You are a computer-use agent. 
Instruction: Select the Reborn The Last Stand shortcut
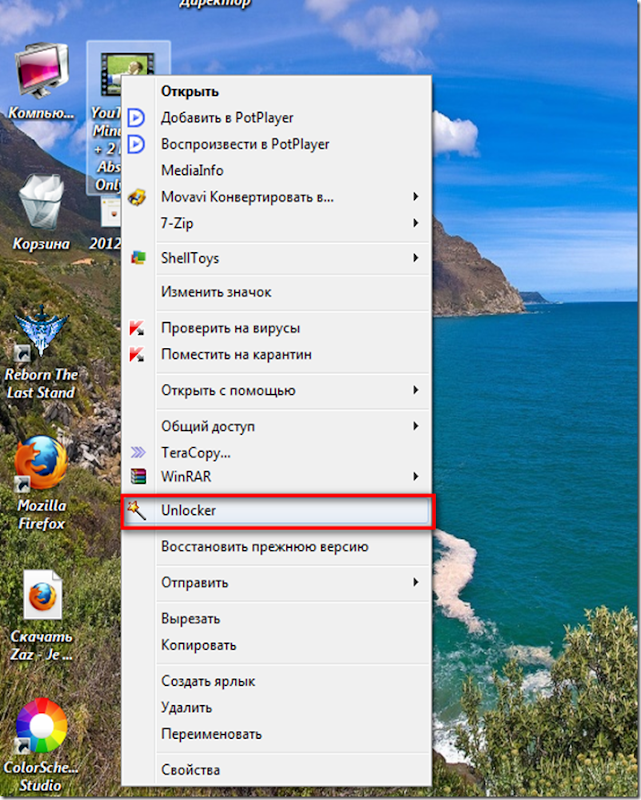41,332
